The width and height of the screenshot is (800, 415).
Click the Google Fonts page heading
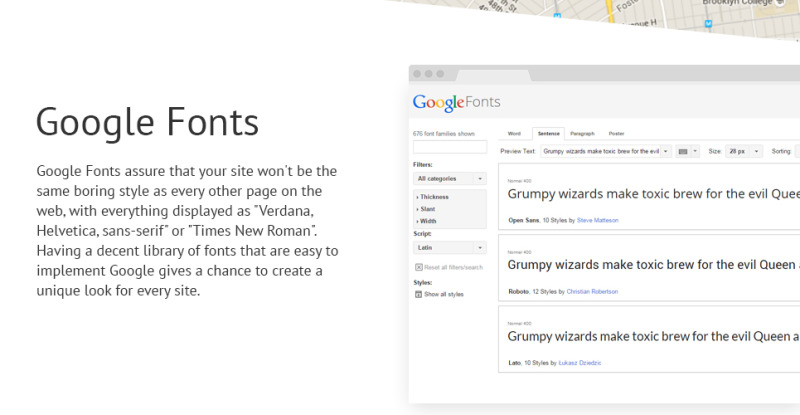[x=147, y=123]
